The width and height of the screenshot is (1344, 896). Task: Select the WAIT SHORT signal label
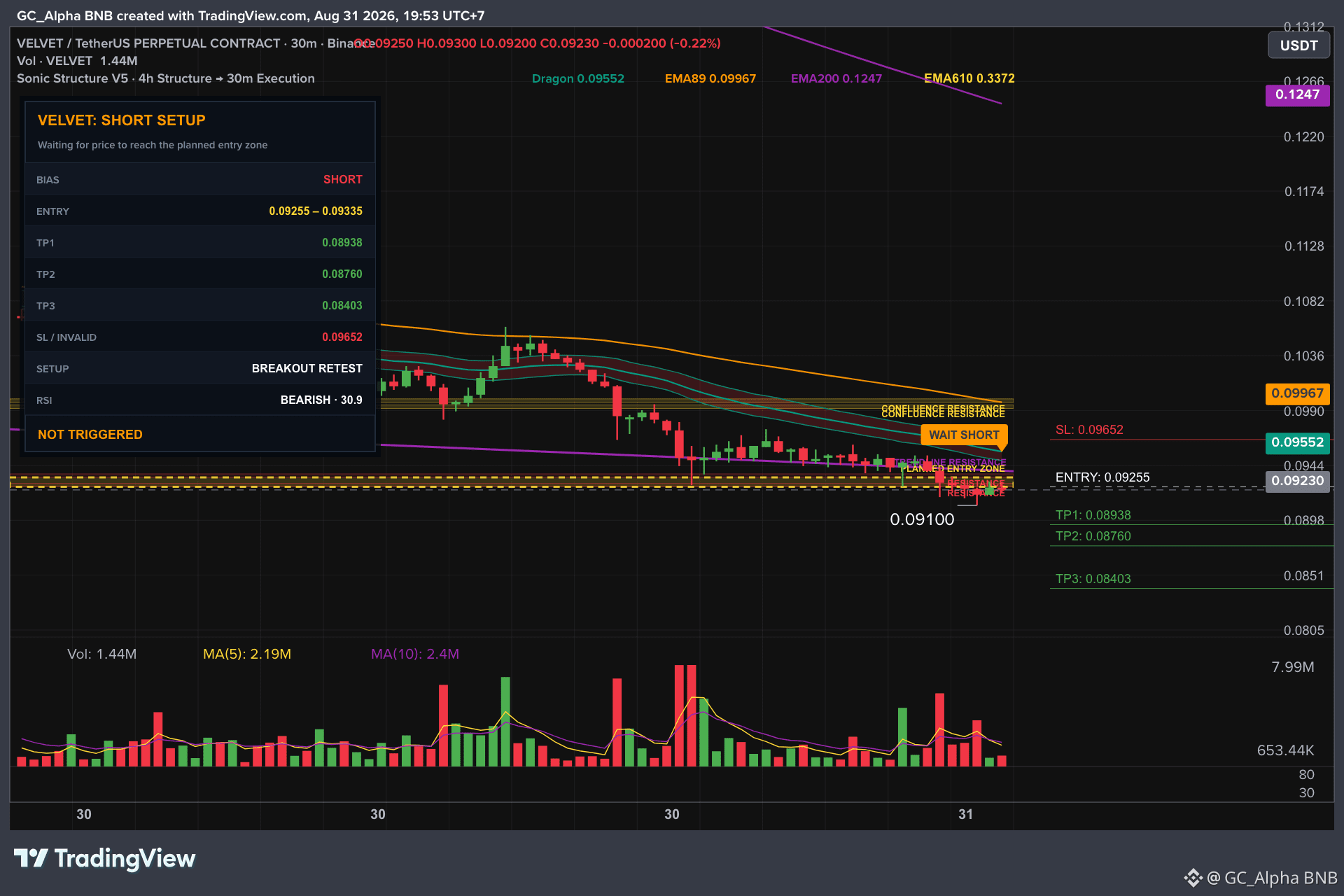(x=964, y=435)
